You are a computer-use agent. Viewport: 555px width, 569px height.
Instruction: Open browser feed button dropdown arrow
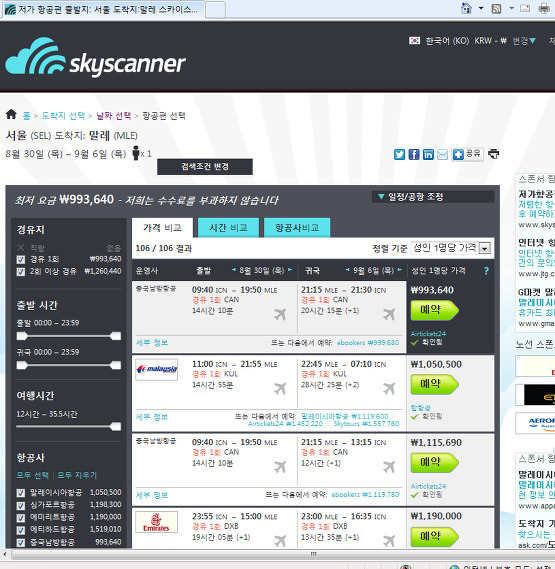point(511,8)
